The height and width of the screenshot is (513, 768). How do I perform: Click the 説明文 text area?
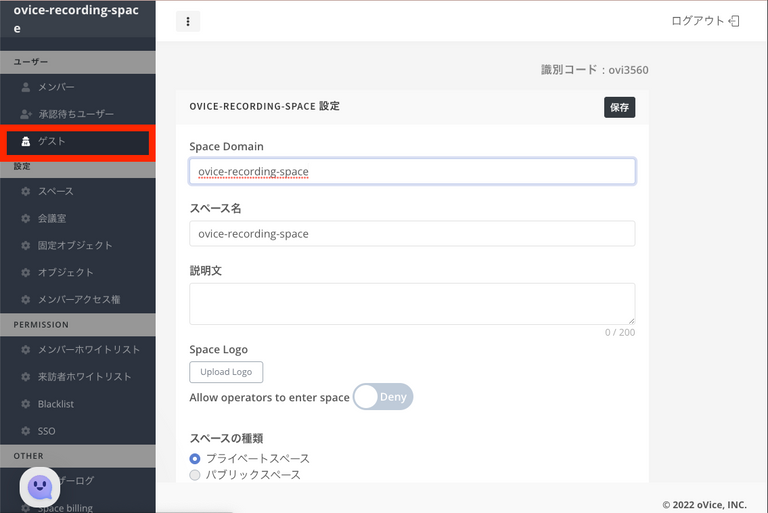point(412,304)
